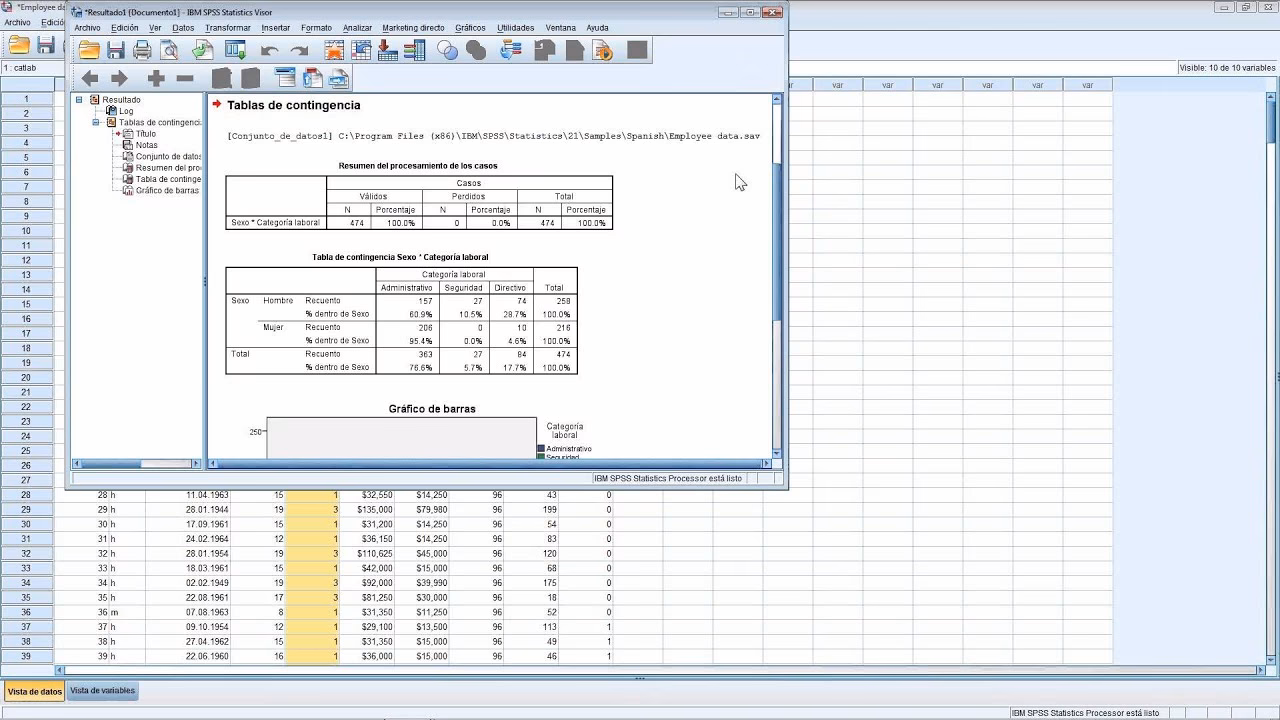
Task: Collapse the Resultado root tree node
Action: [x=79, y=100]
